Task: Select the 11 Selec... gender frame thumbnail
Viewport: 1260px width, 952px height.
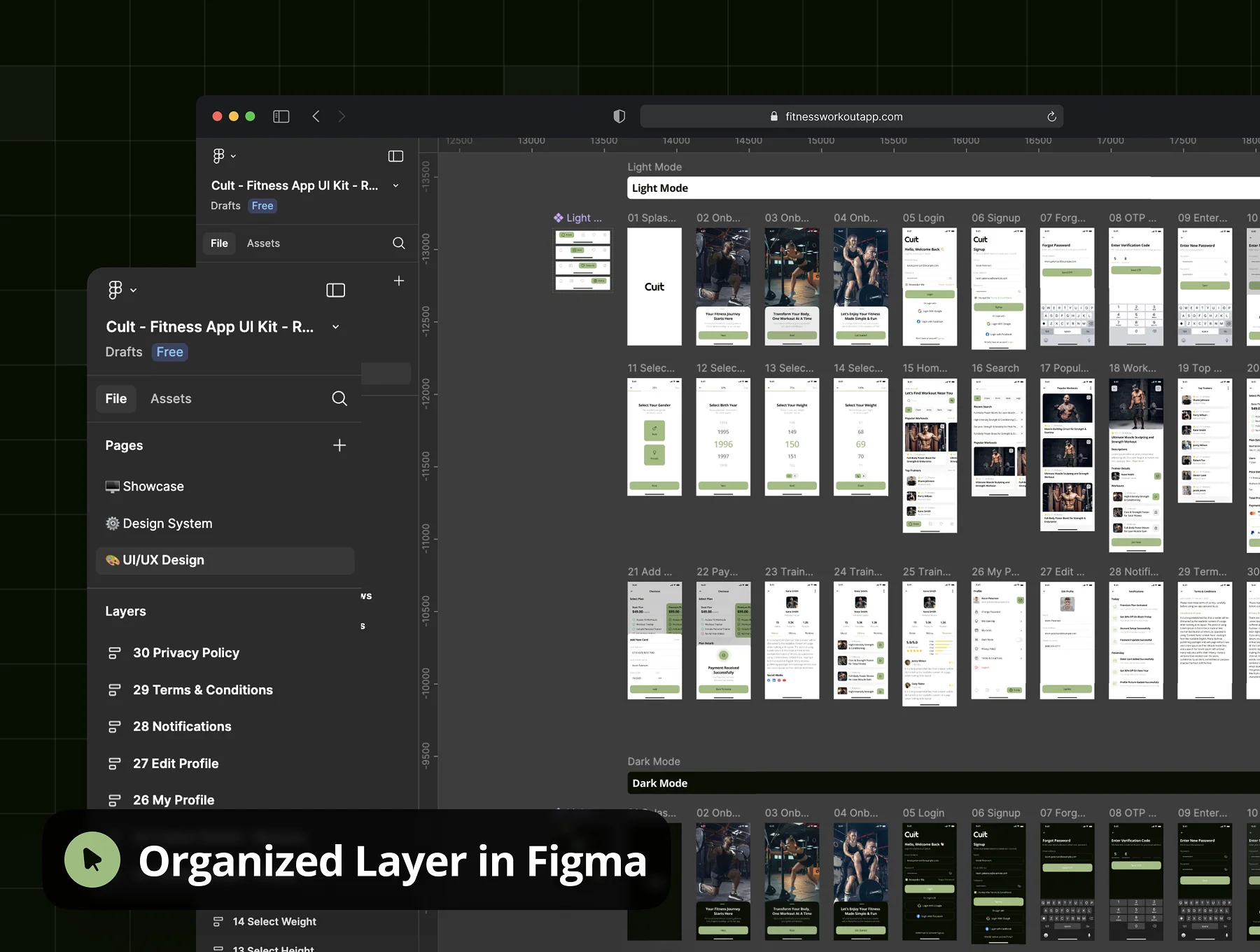Action: [x=654, y=437]
